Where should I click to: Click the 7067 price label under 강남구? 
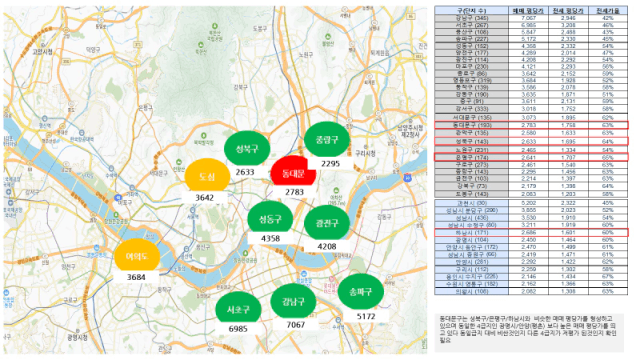pos(295,324)
